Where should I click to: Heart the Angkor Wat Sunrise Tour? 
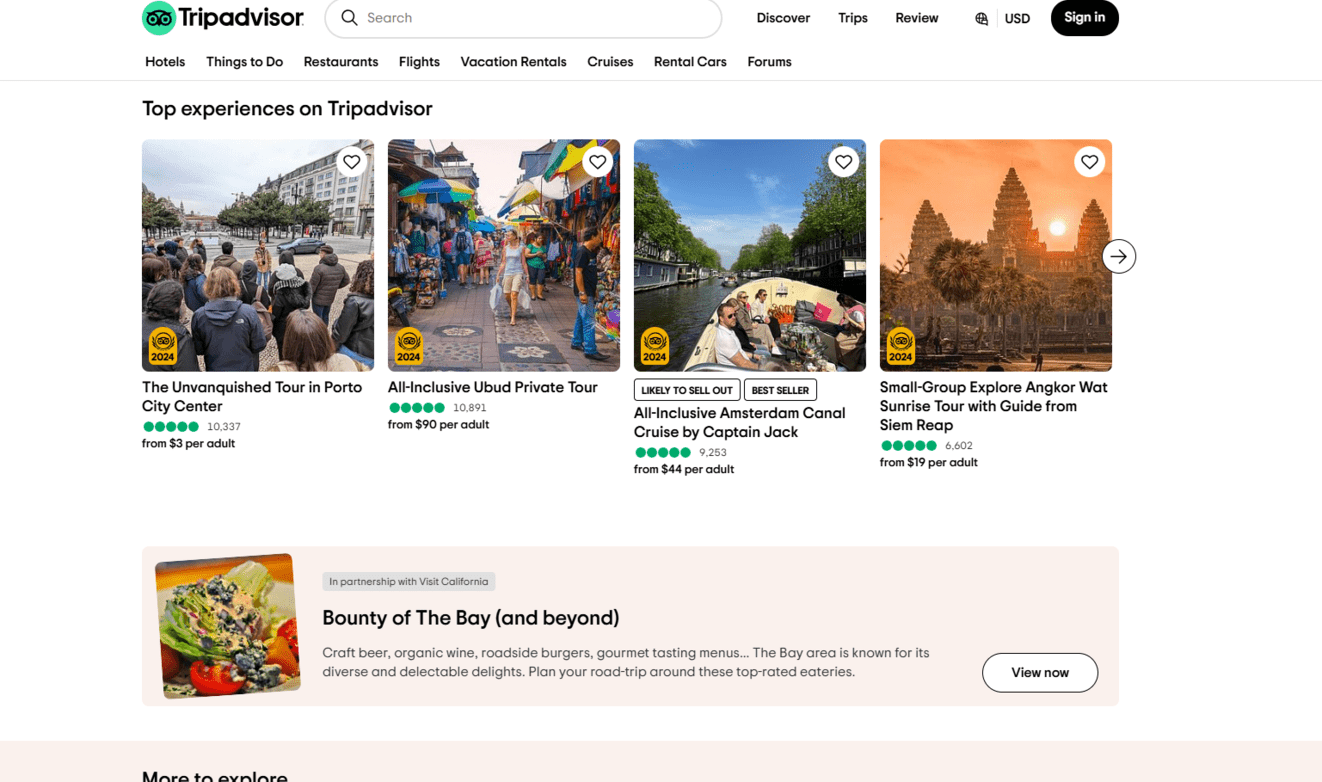pyautogui.click(x=1089, y=162)
